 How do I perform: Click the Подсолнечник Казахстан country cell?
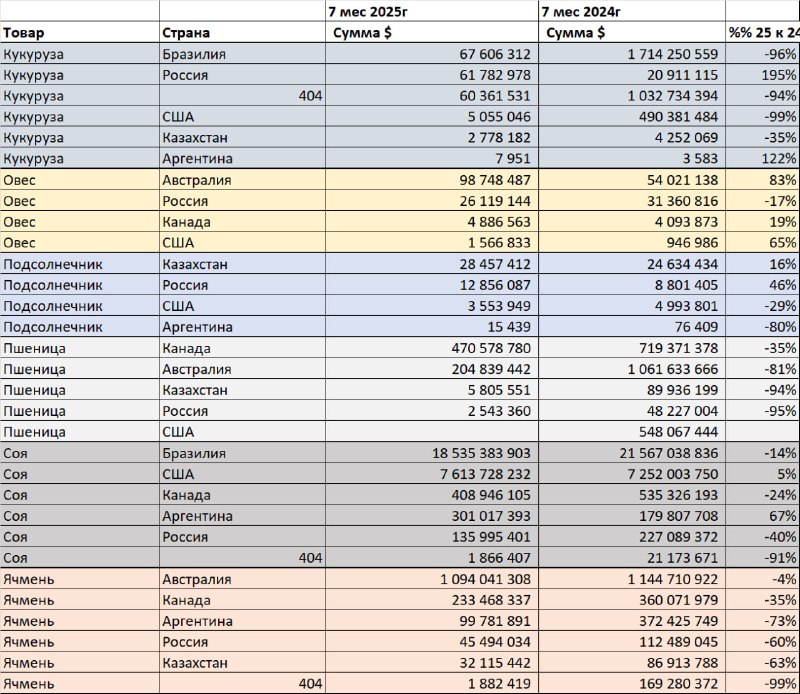[242, 264]
